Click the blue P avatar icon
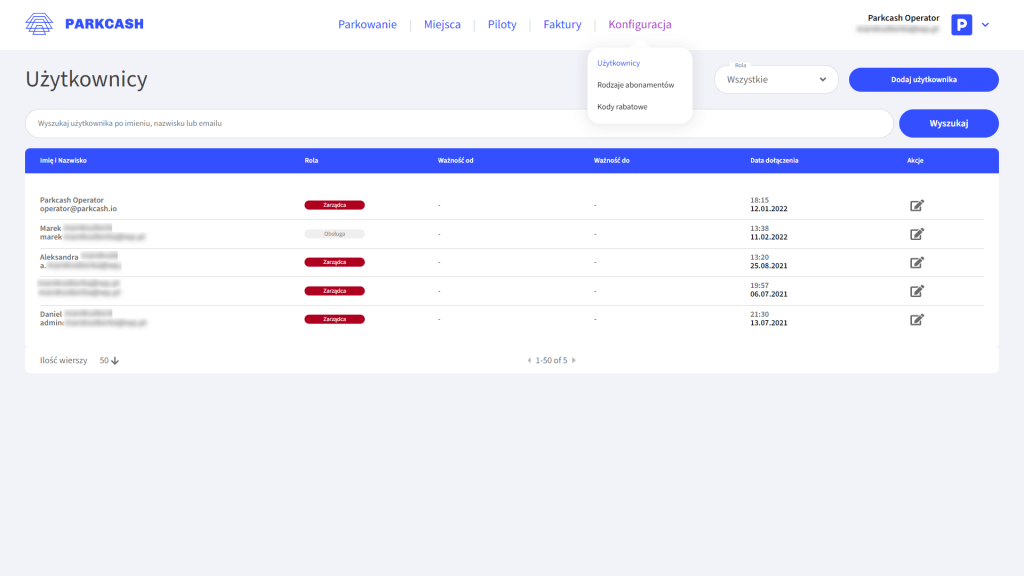 961,25
